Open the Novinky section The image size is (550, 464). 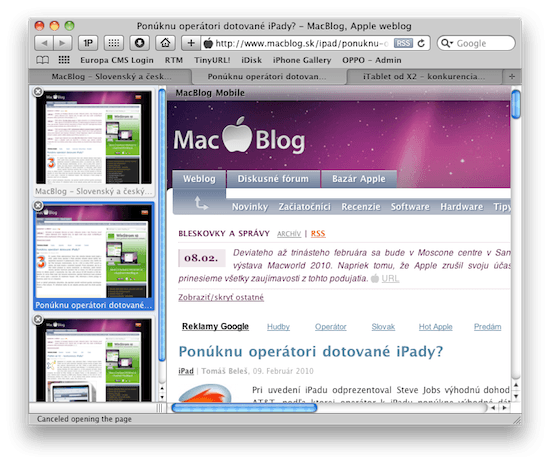pos(250,207)
